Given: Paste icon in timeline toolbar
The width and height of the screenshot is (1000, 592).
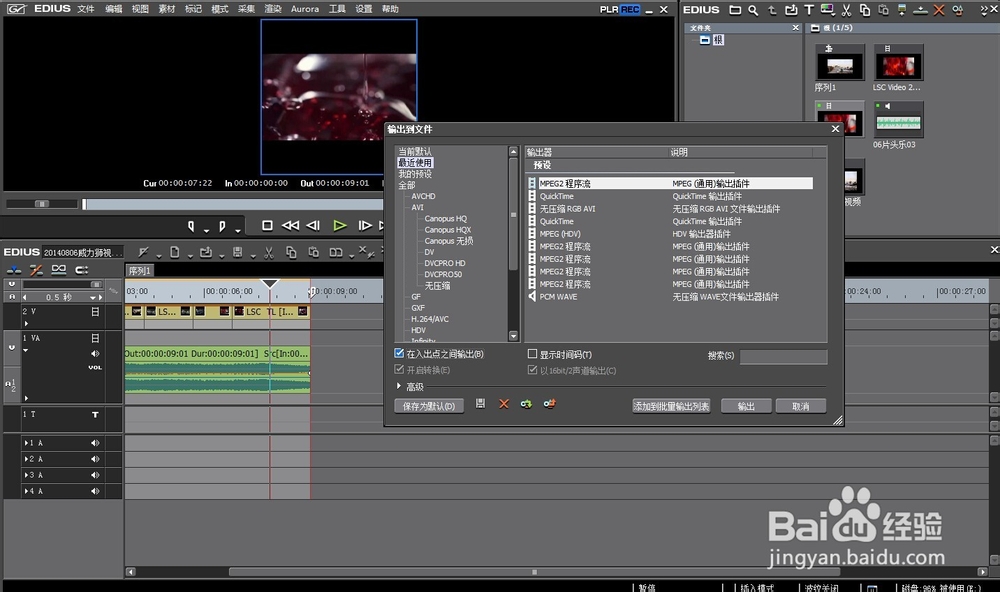Looking at the screenshot, I should (x=313, y=253).
